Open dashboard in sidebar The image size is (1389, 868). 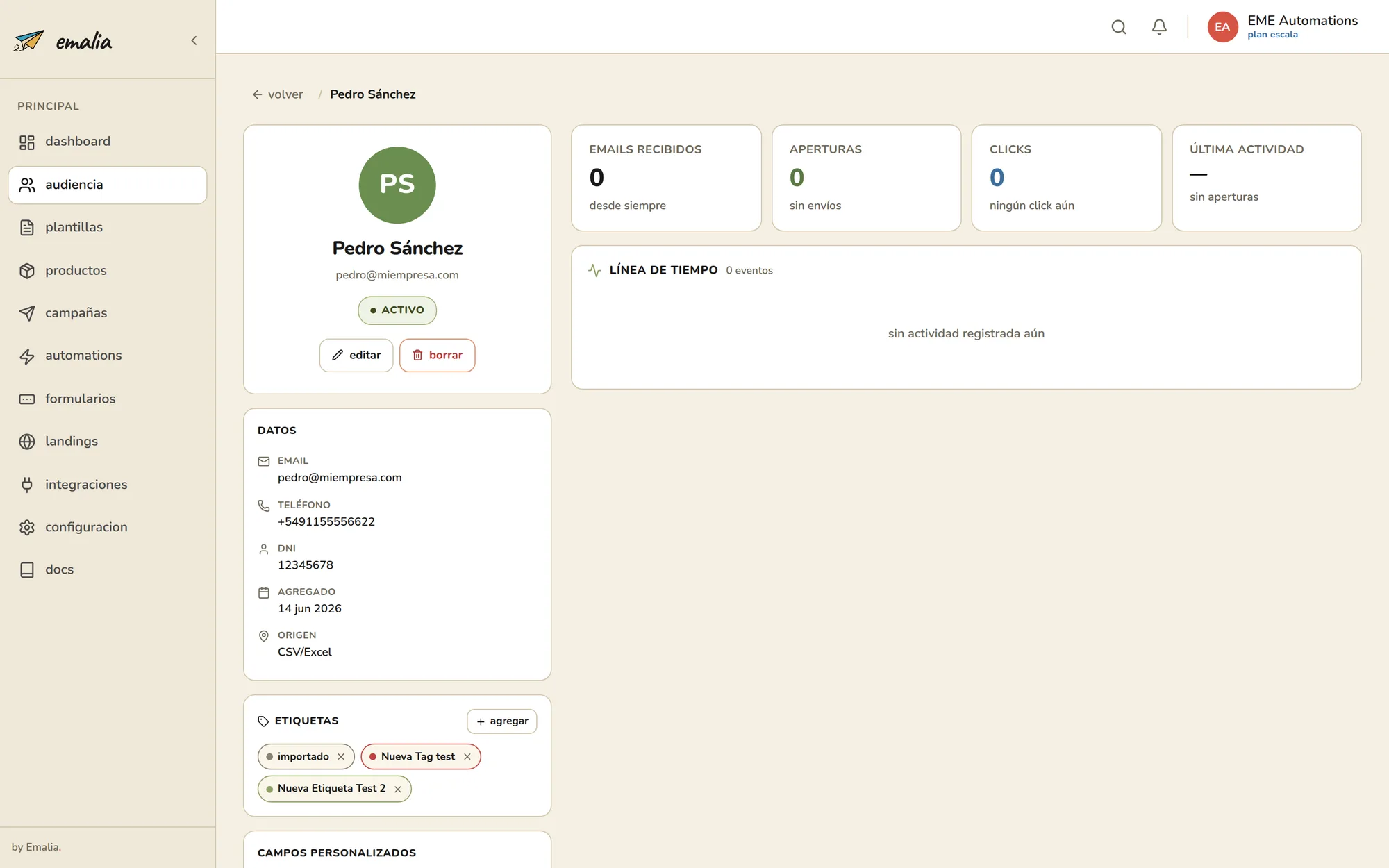[108, 142]
